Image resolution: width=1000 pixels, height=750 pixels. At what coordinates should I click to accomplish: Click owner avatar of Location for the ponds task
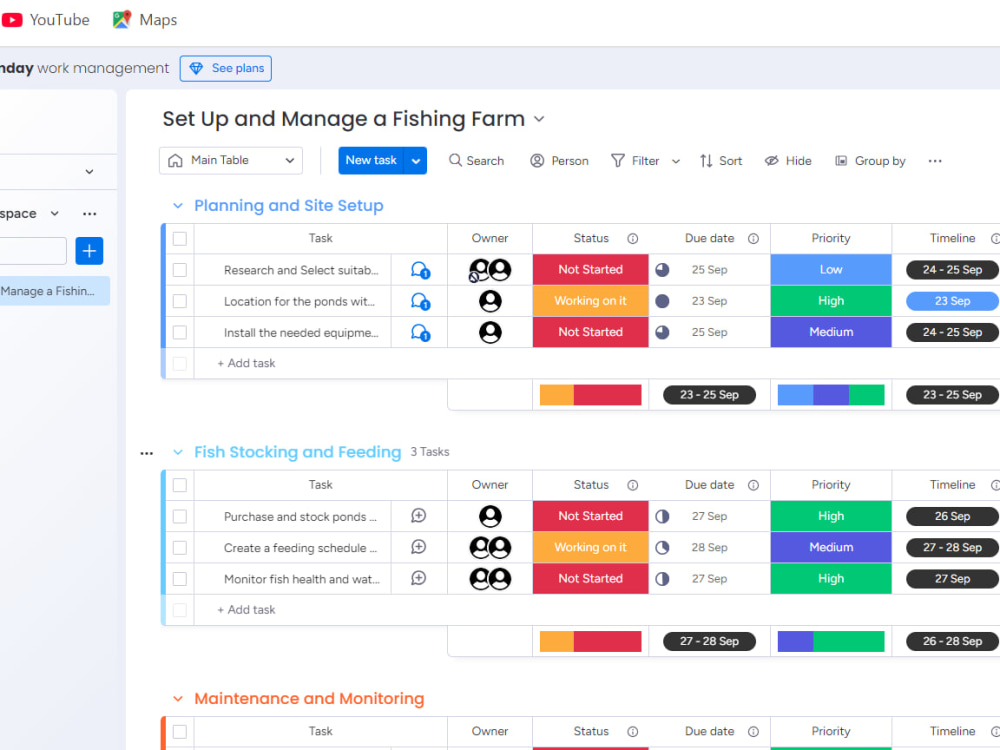click(x=490, y=301)
